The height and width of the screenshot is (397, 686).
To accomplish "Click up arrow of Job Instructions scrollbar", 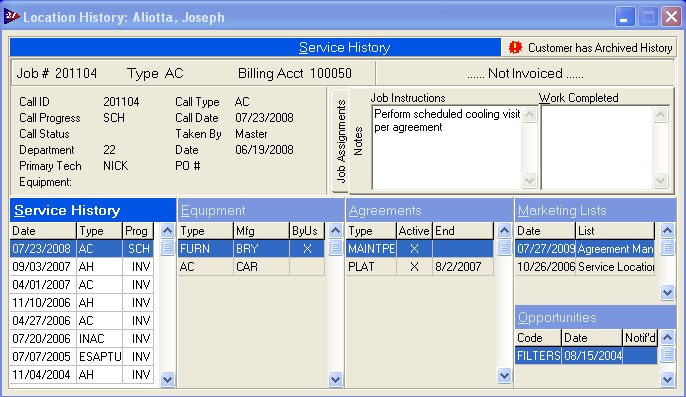I will click(x=529, y=115).
